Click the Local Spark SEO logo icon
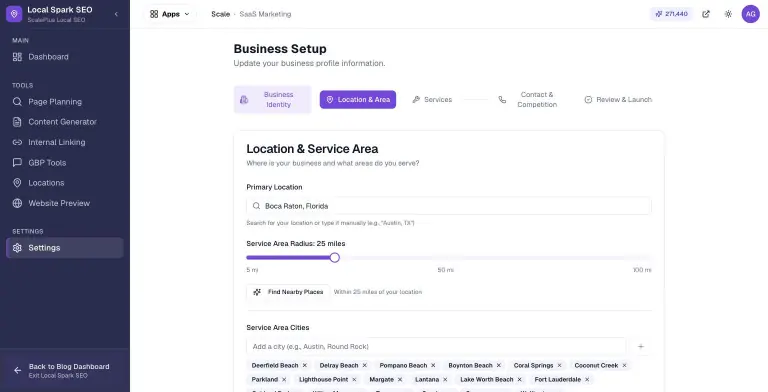The width and height of the screenshot is (768, 392). (14, 14)
